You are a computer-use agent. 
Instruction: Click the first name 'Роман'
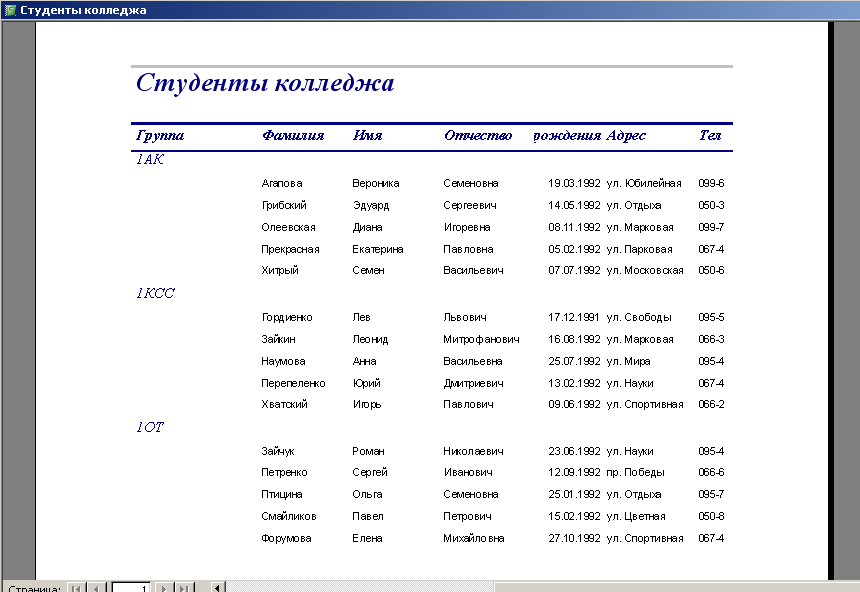click(369, 451)
